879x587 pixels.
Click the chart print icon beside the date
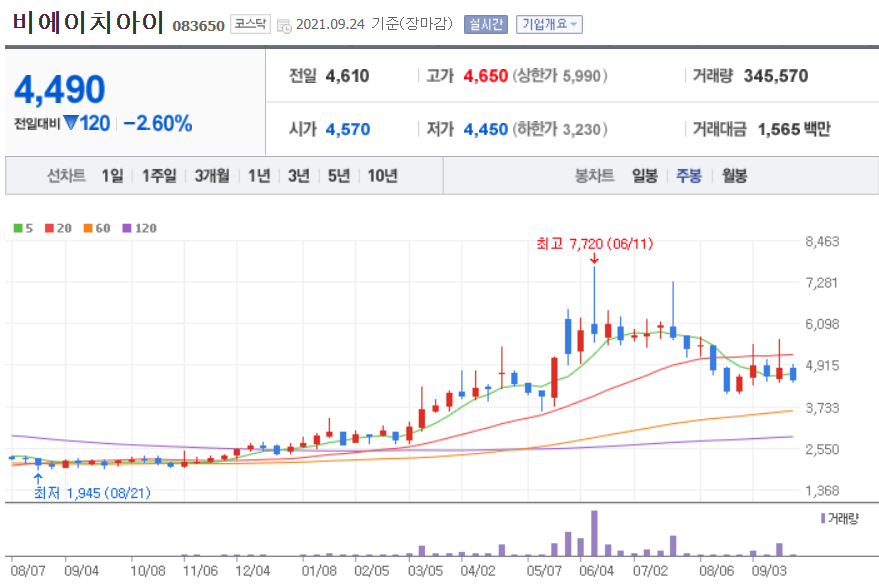point(287,25)
